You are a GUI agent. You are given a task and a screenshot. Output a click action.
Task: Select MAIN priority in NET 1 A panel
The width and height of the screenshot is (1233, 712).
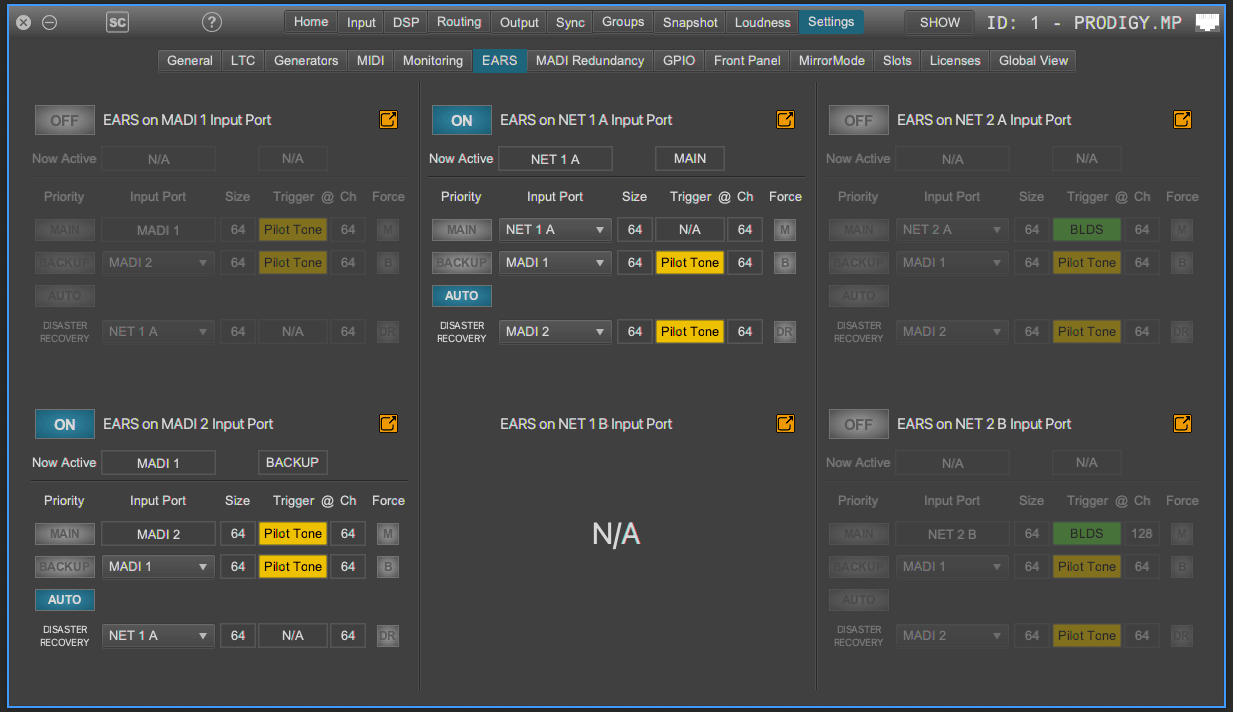(x=462, y=230)
